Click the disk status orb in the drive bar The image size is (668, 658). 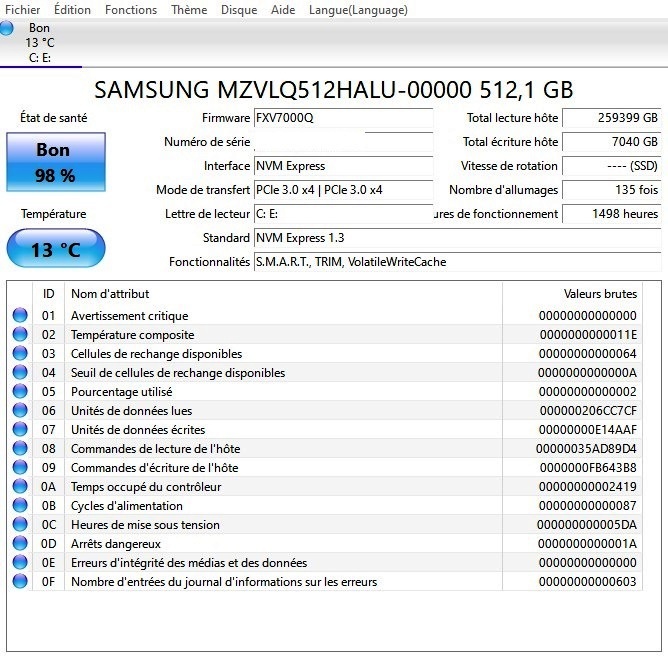8,29
